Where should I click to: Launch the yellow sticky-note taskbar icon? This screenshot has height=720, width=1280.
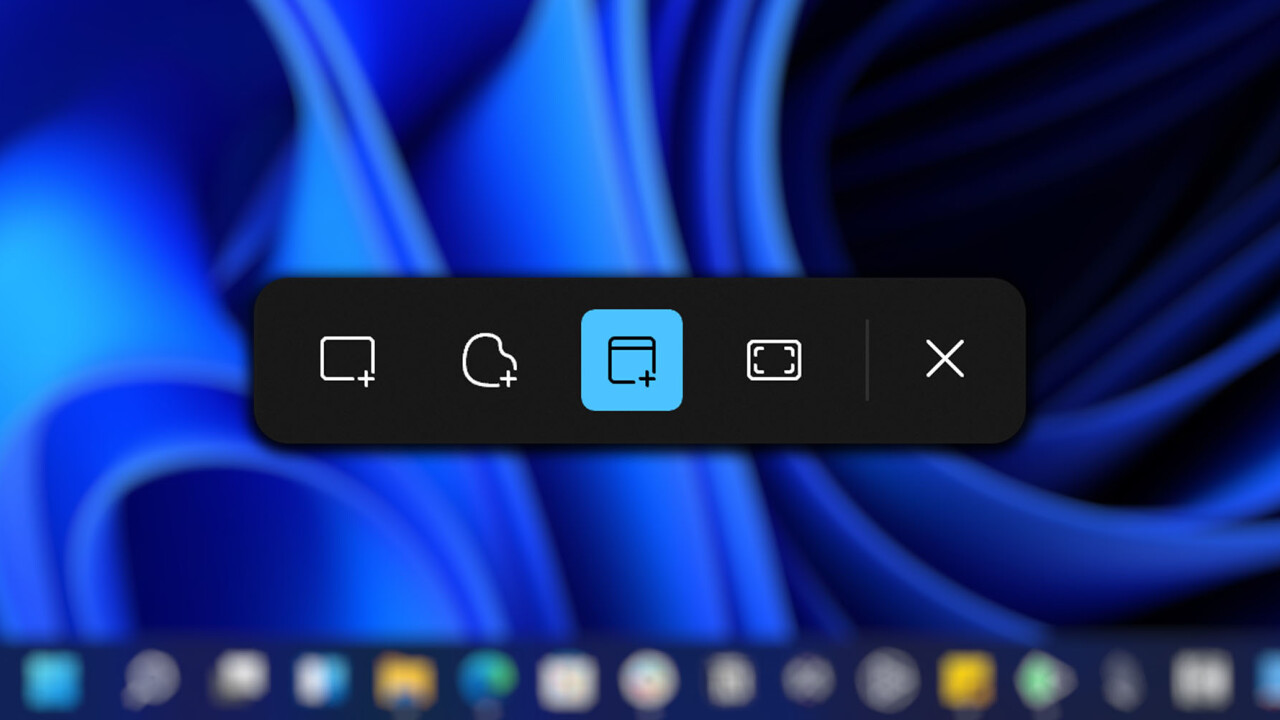[966, 681]
